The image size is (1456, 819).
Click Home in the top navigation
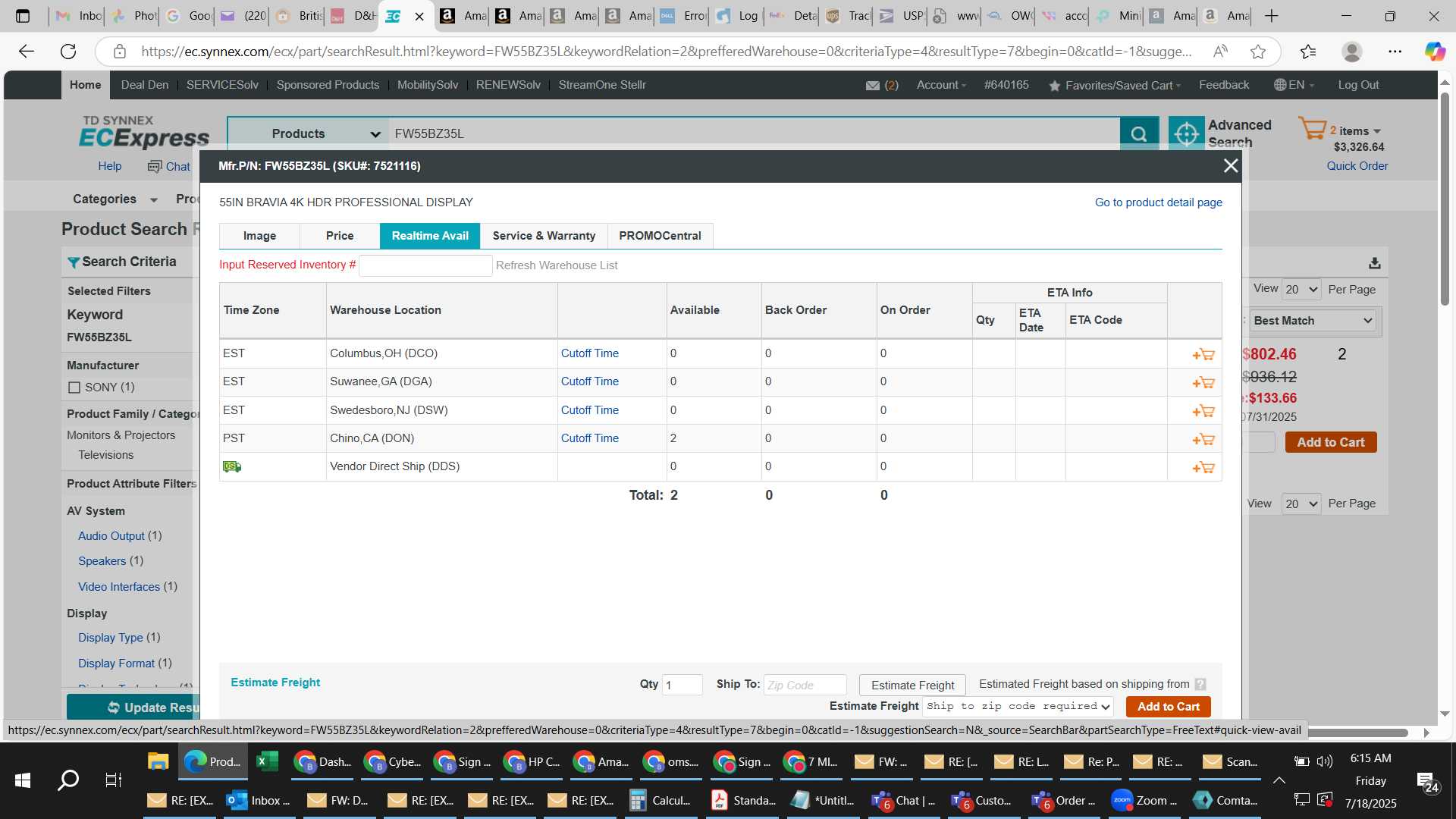[86, 85]
